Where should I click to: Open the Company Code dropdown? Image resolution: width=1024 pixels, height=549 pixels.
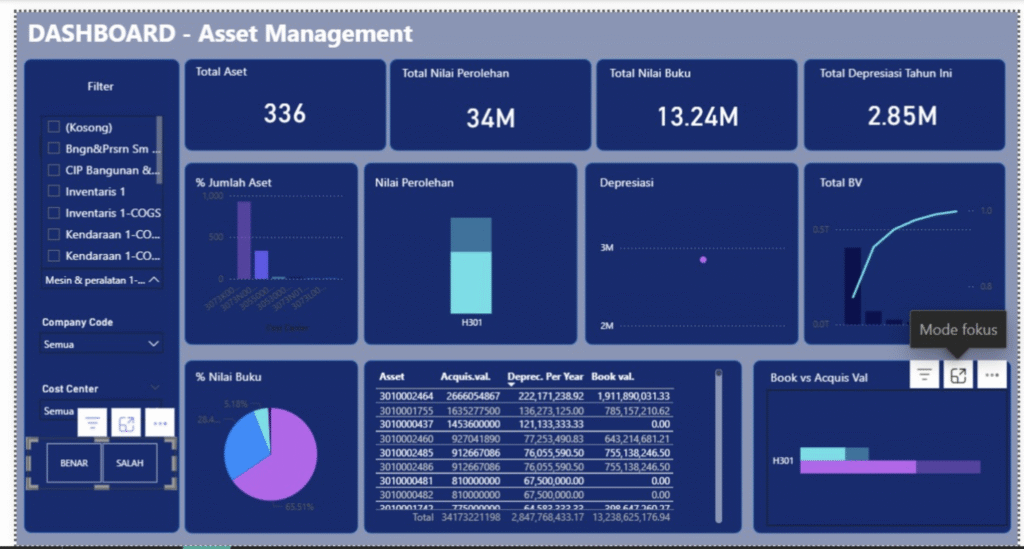(100, 344)
